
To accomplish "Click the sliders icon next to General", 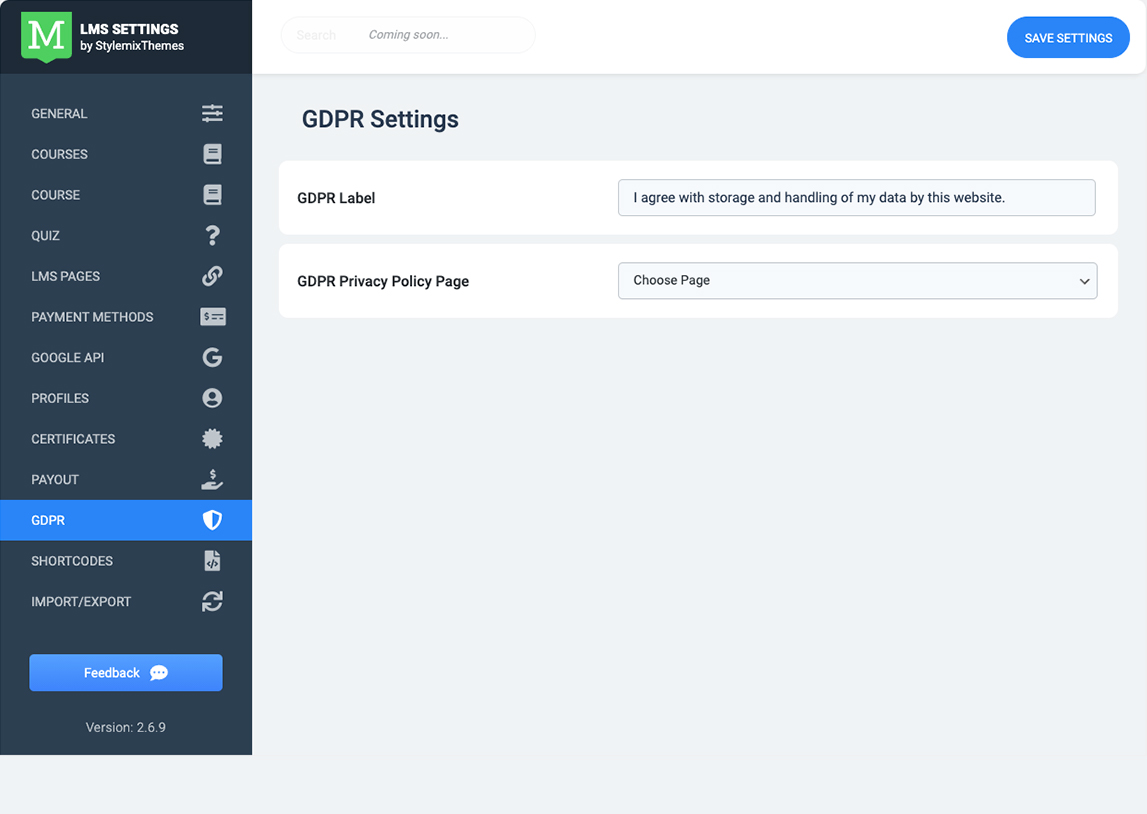I will (212, 113).
